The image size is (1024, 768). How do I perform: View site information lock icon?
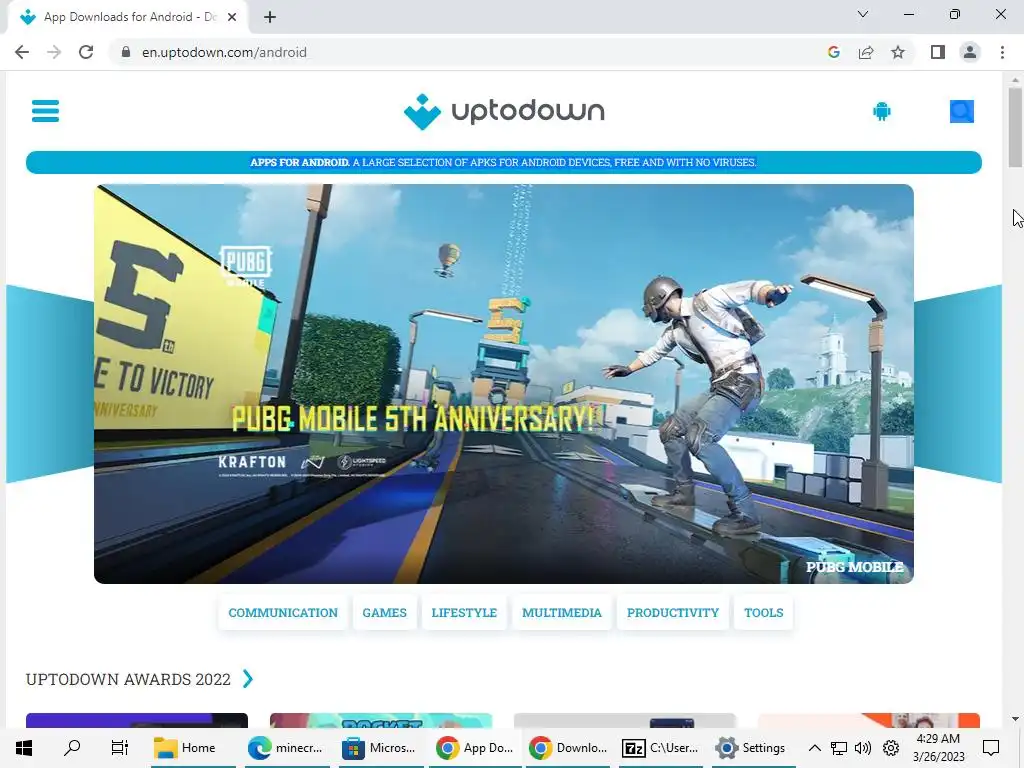coord(126,52)
